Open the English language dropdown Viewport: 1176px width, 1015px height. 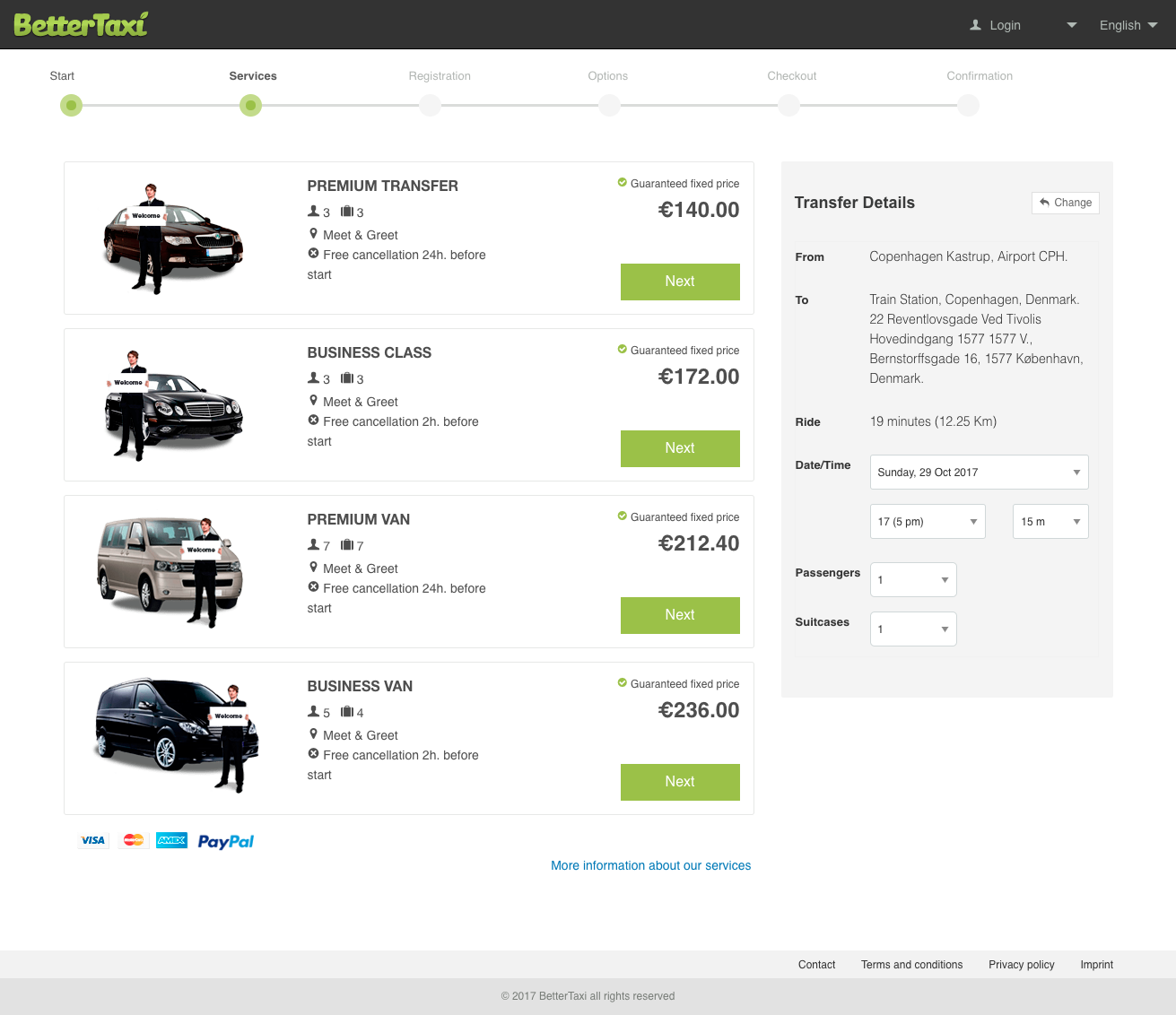click(x=1127, y=25)
